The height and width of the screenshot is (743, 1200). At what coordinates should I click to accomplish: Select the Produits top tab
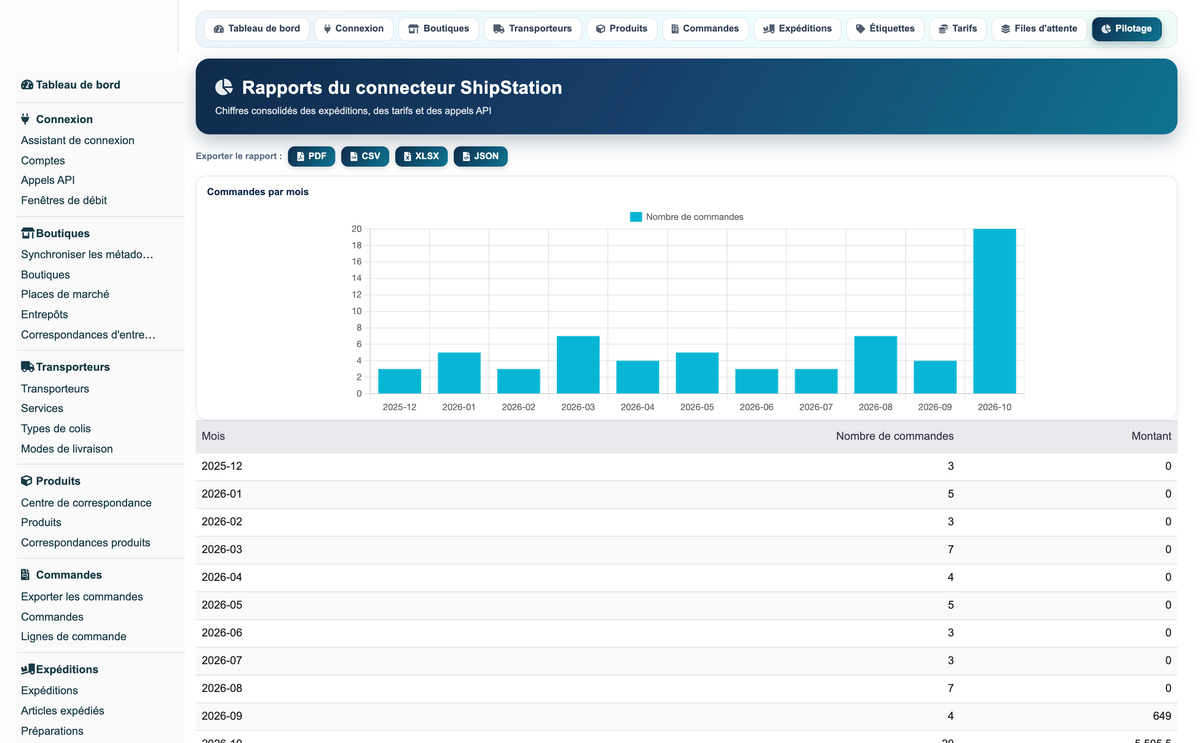pyautogui.click(x=621, y=29)
